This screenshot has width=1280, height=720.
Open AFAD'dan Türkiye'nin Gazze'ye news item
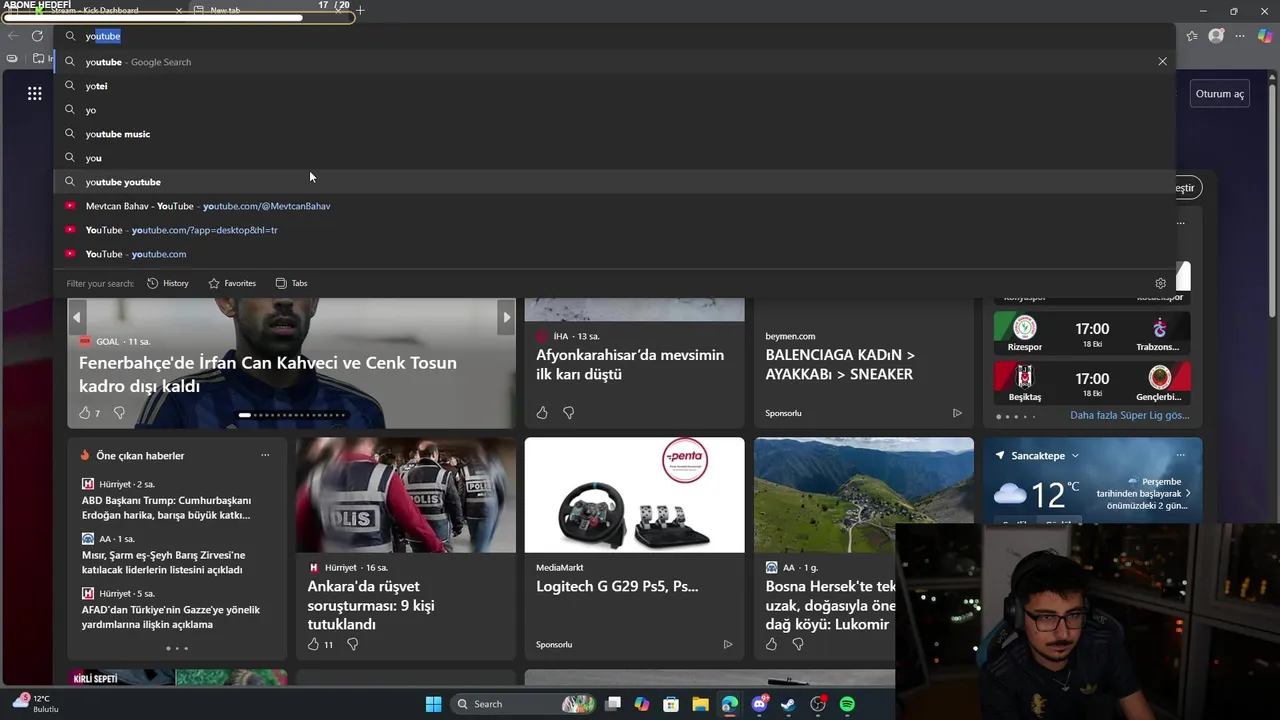pos(170,617)
